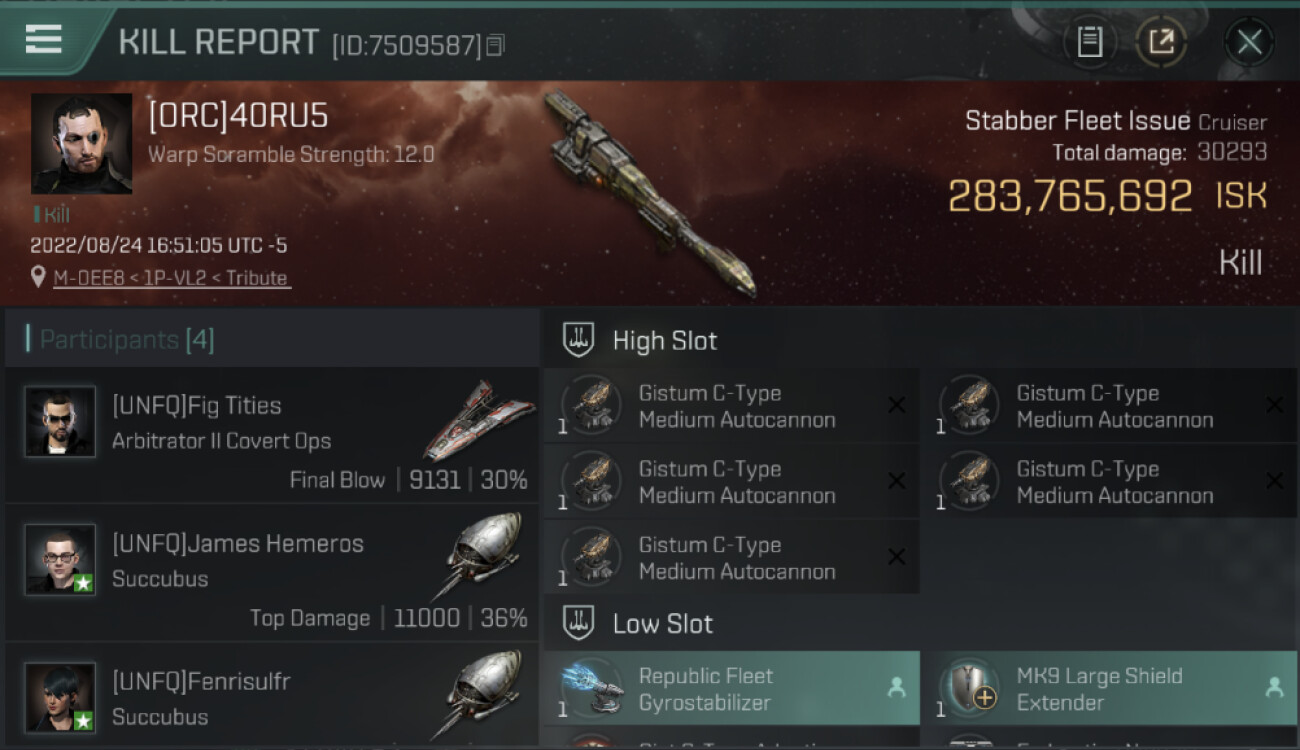Click the Low Slot section header icon
The image size is (1300, 750).
coord(579,624)
